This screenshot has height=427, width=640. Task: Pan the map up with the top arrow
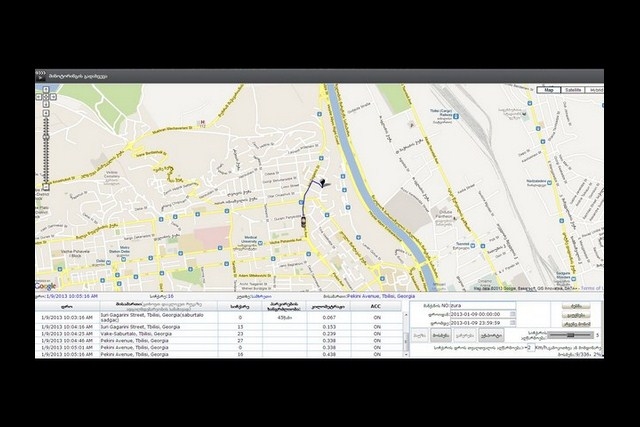point(46,89)
